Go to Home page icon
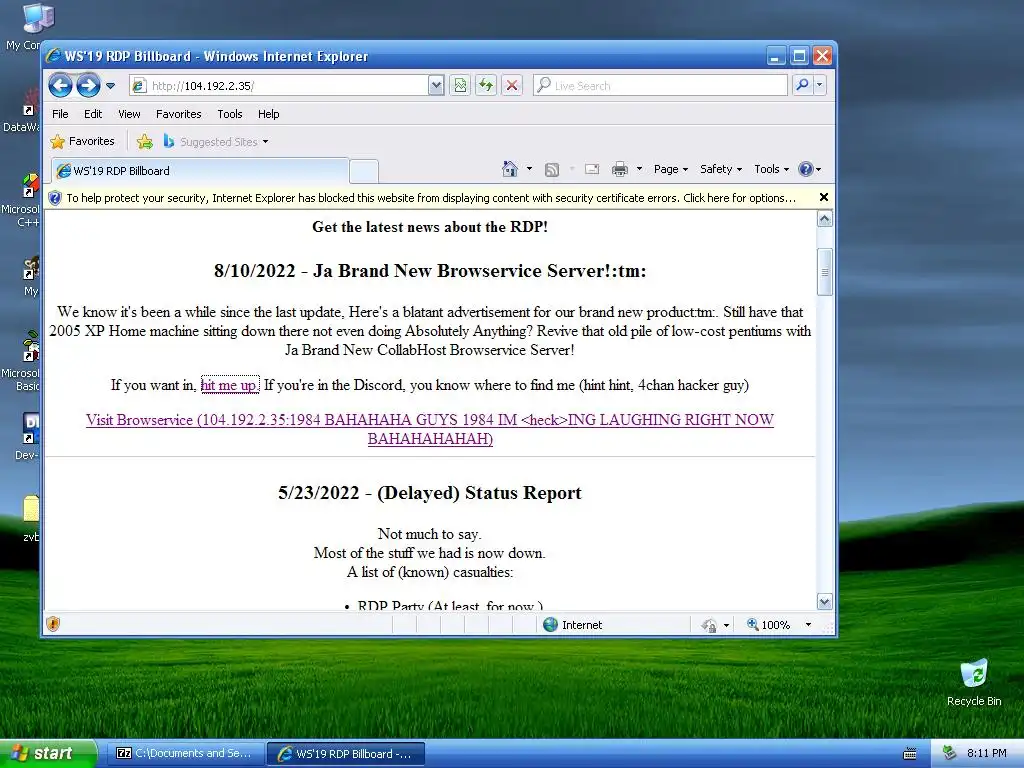The width and height of the screenshot is (1024, 768). pos(509,169)
